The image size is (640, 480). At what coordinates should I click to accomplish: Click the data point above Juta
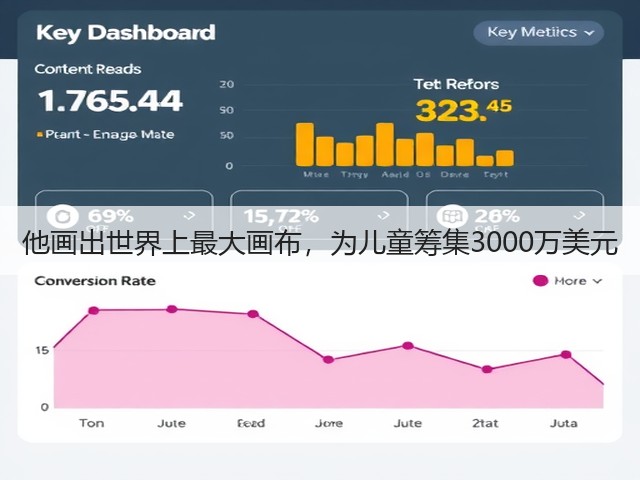coord(566,355)
